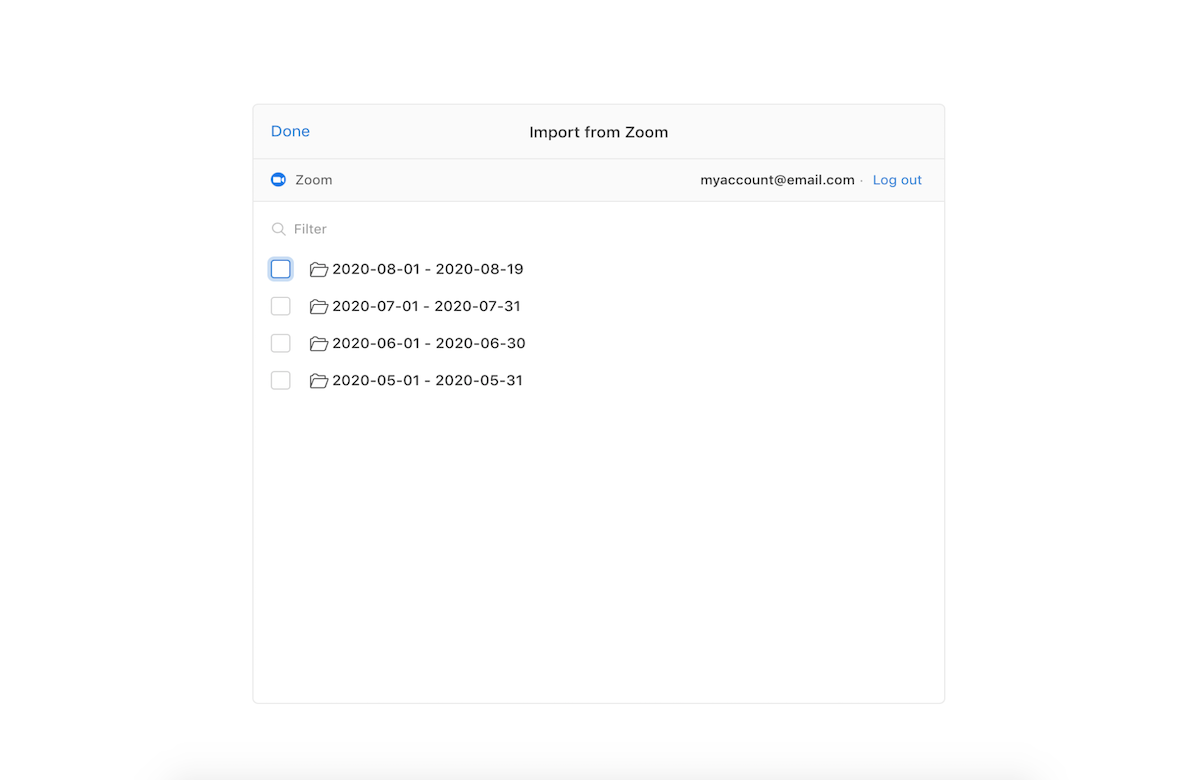Open folder 2020-07-01 - 2020-07-31
Image resolution: width=1200 pixels, height=780 pixels.
[x=427, y=306]
